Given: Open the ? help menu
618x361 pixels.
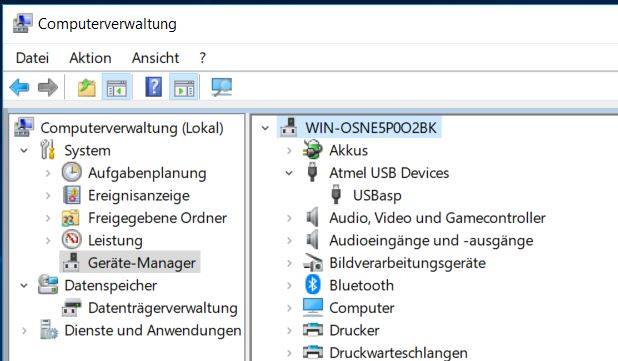Looking at the screenshot, I should tap(202, 58).
